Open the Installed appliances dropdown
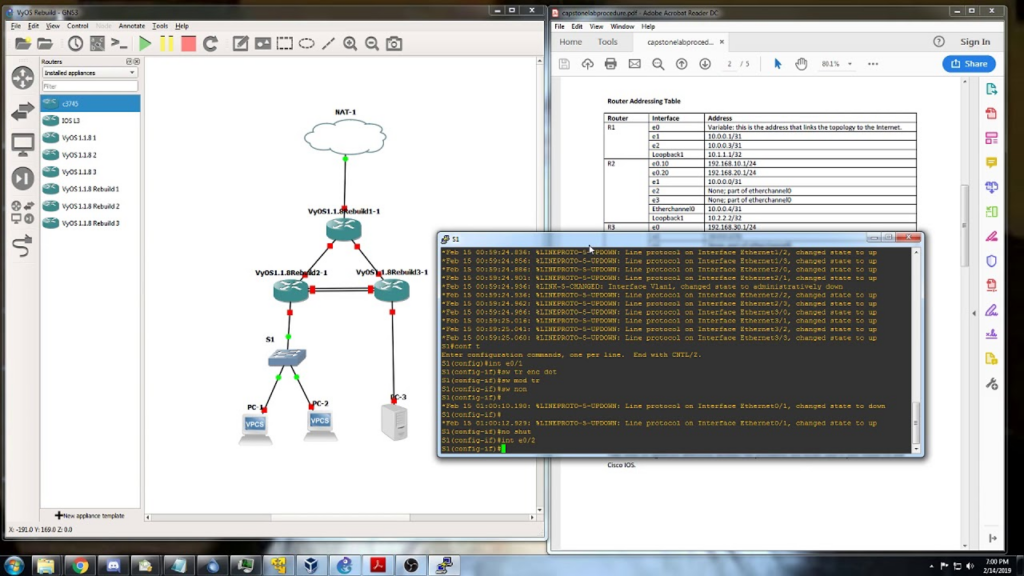The image size is (1024, 576). click(88, 72)
